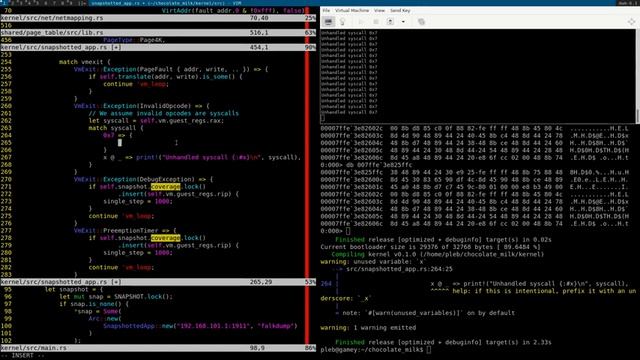Click inside the VM console output area
This screenshot has height=360, width=640.
478,76
